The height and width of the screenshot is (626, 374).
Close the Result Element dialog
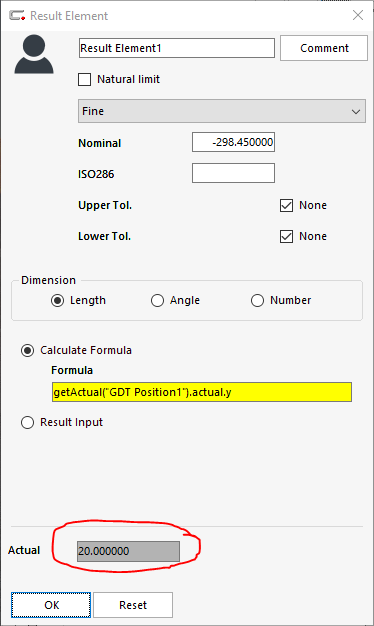point(358,15)
